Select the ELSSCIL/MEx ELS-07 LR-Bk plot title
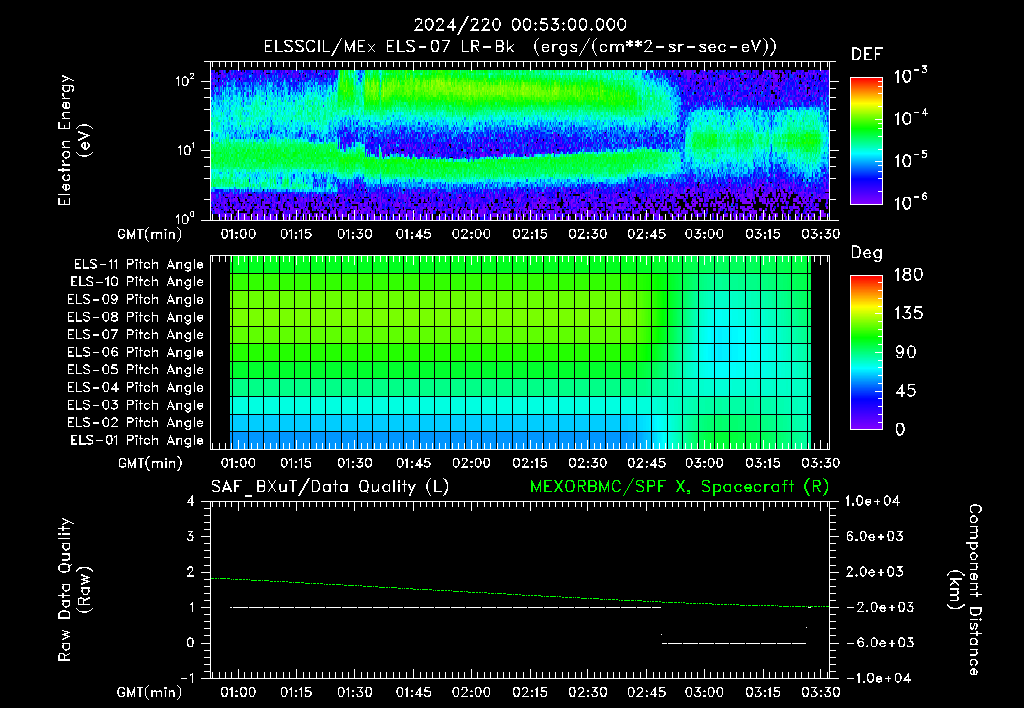Screen dimensions: 1024x708 click(x=520, y=47)
